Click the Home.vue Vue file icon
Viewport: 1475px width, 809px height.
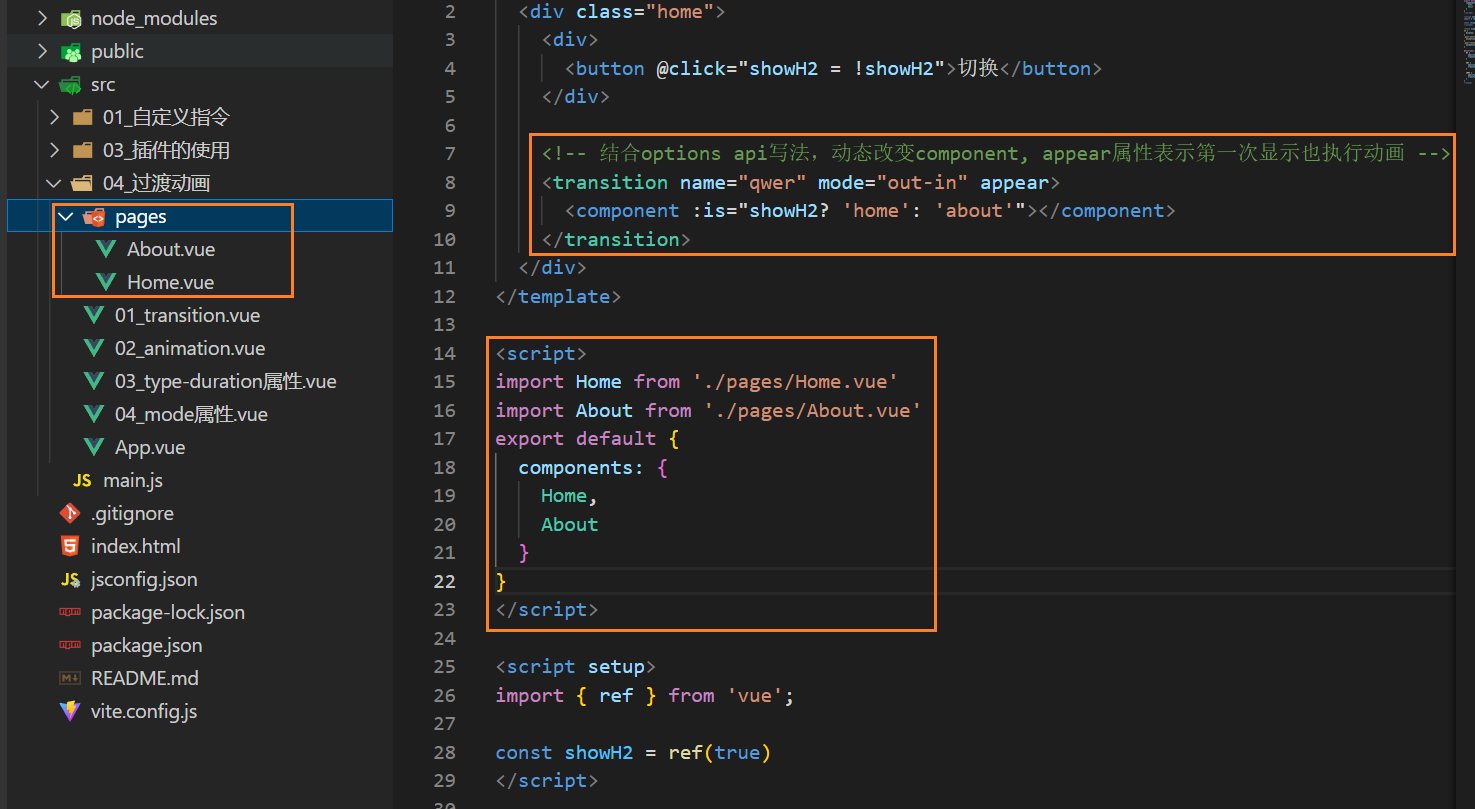[106, 283]
